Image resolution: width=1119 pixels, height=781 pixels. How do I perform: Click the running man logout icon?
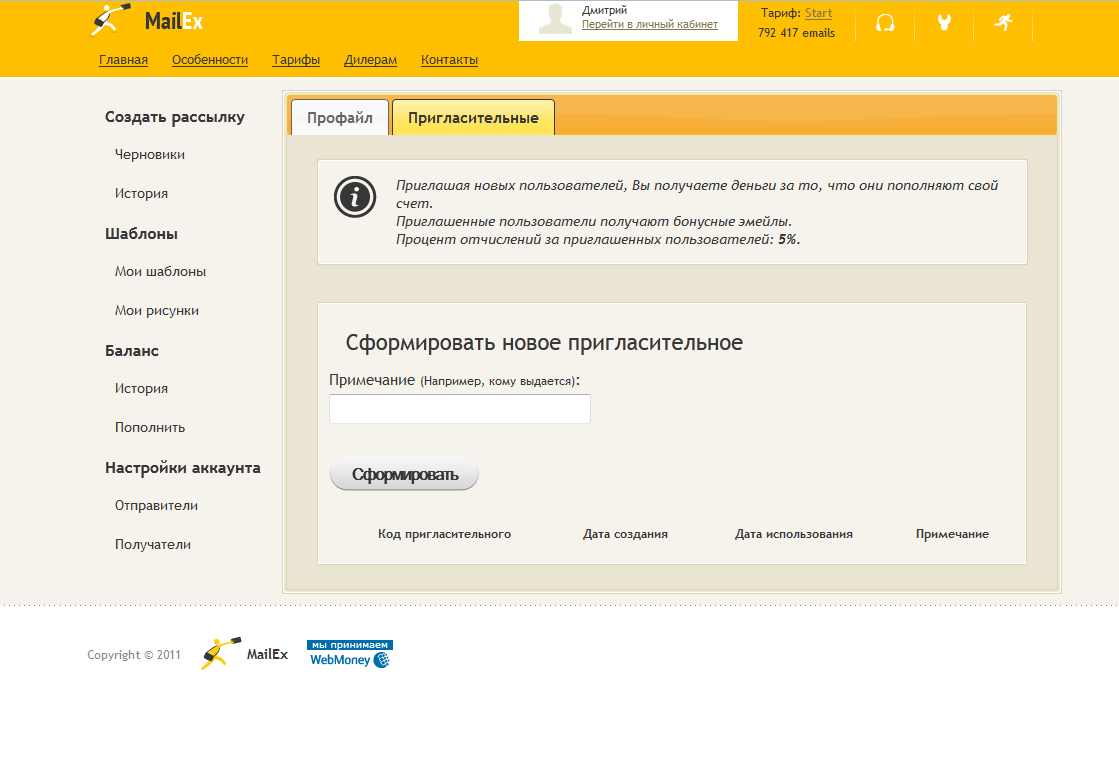1003,22
